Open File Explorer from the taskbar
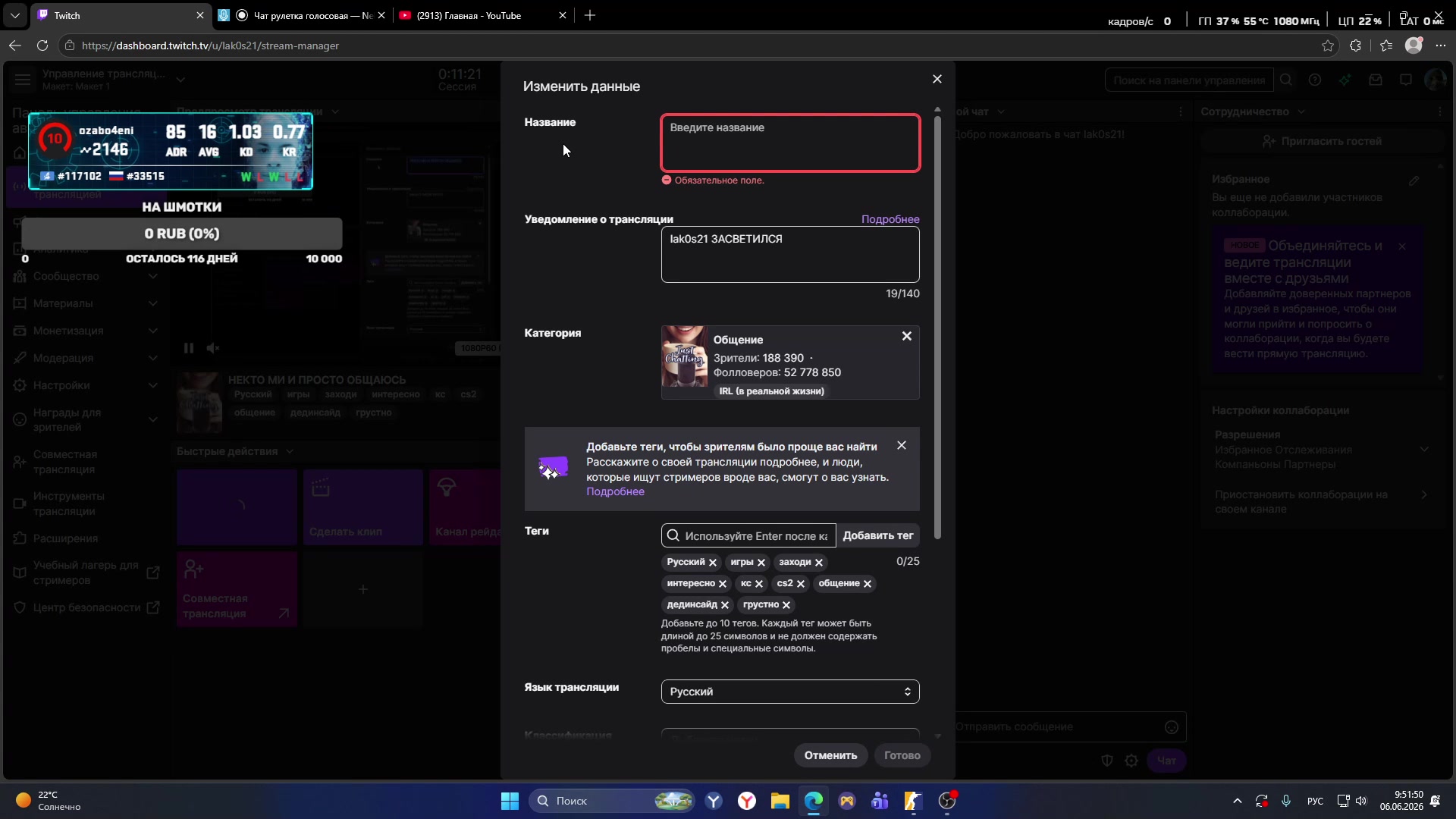This screenshot has width=1456, height=819. point(780,801)
